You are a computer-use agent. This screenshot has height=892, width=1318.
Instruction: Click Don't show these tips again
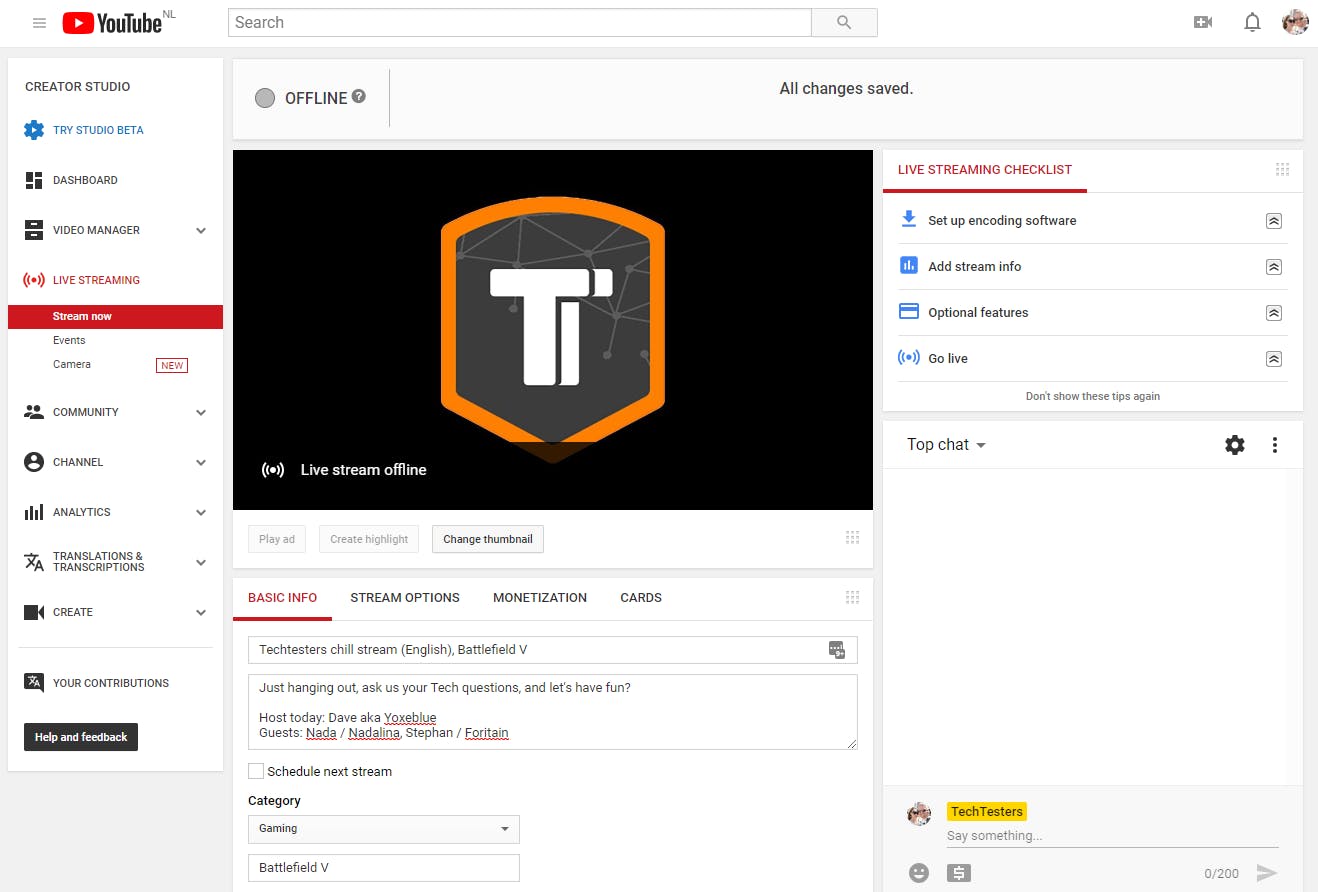1093,396
